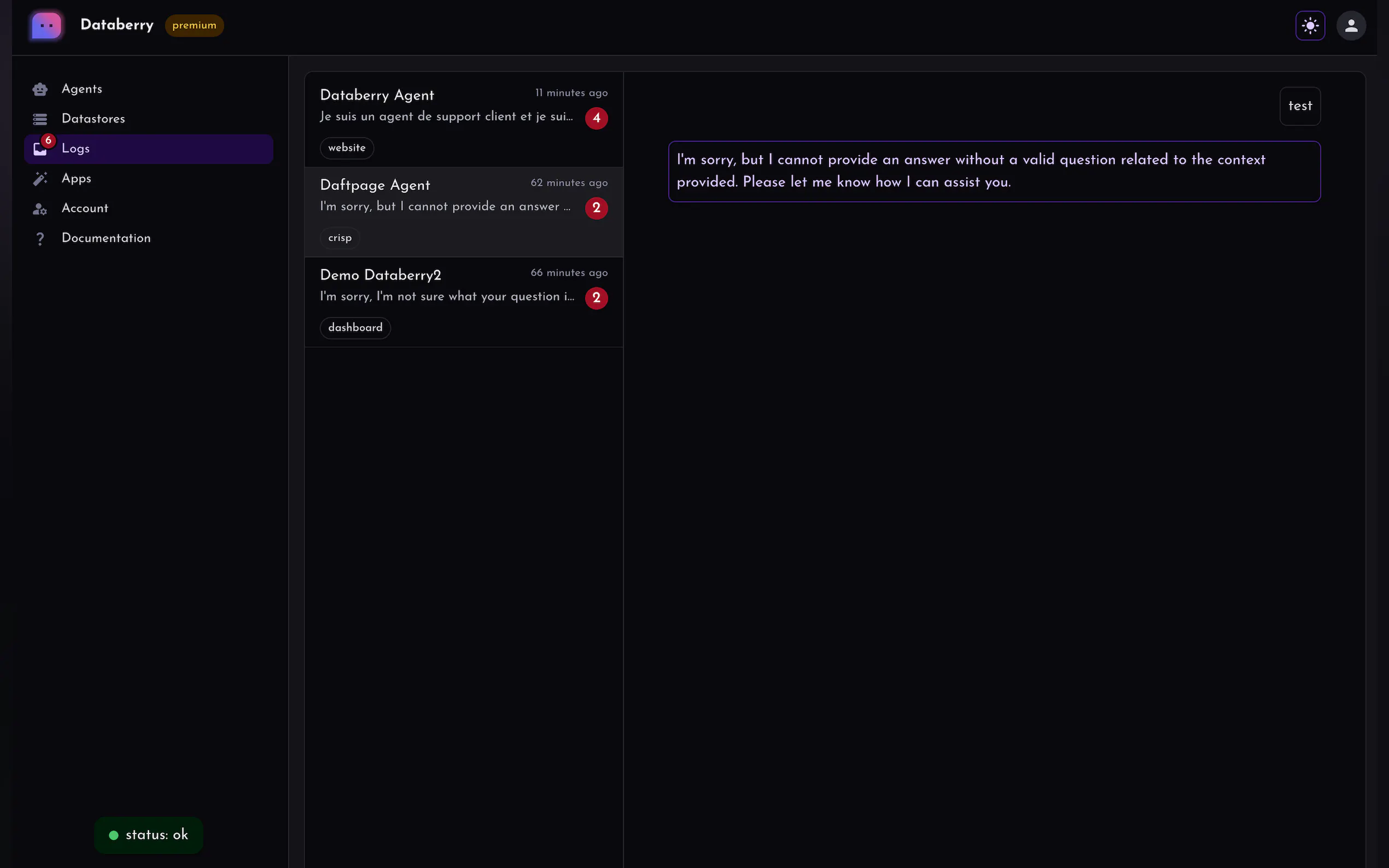Click the Account user-gear icon
1389x868 pixels.
(39, 209)
